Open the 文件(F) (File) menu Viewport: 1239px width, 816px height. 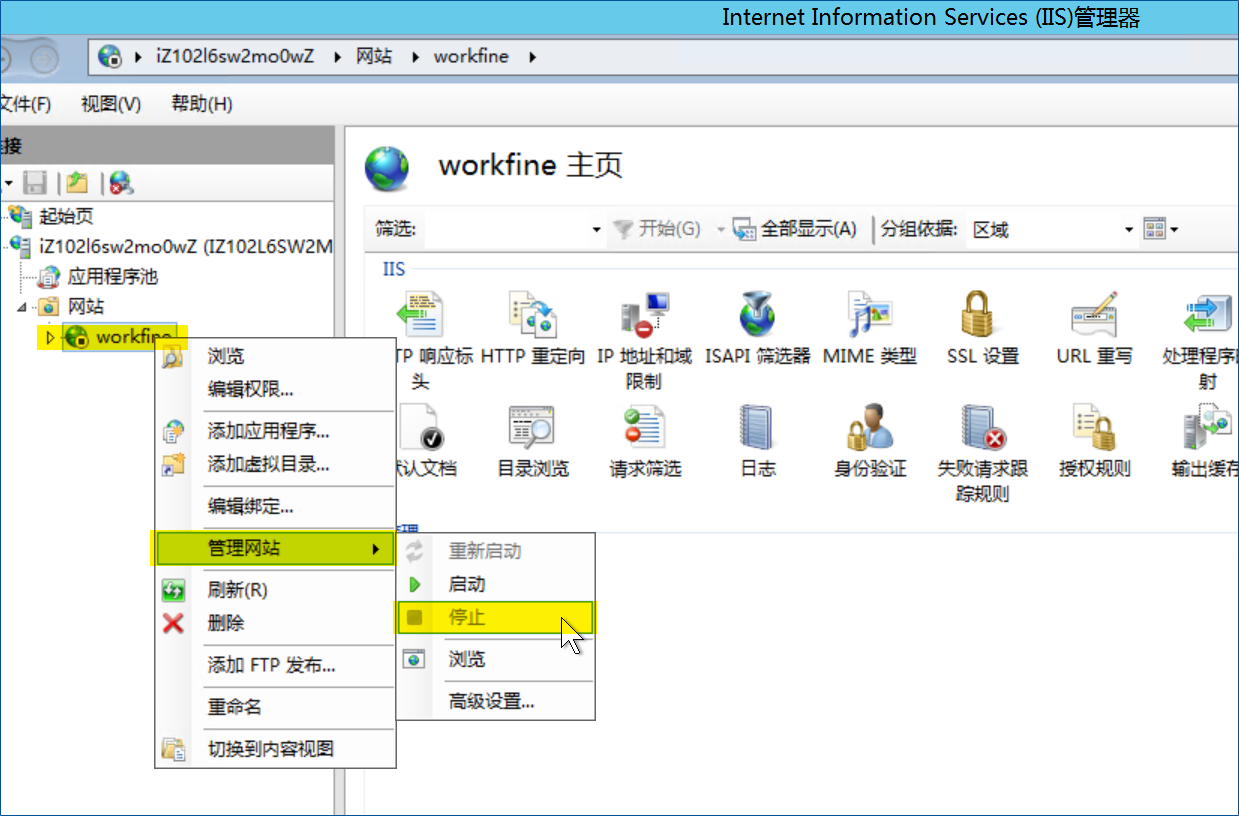(26, 104)
